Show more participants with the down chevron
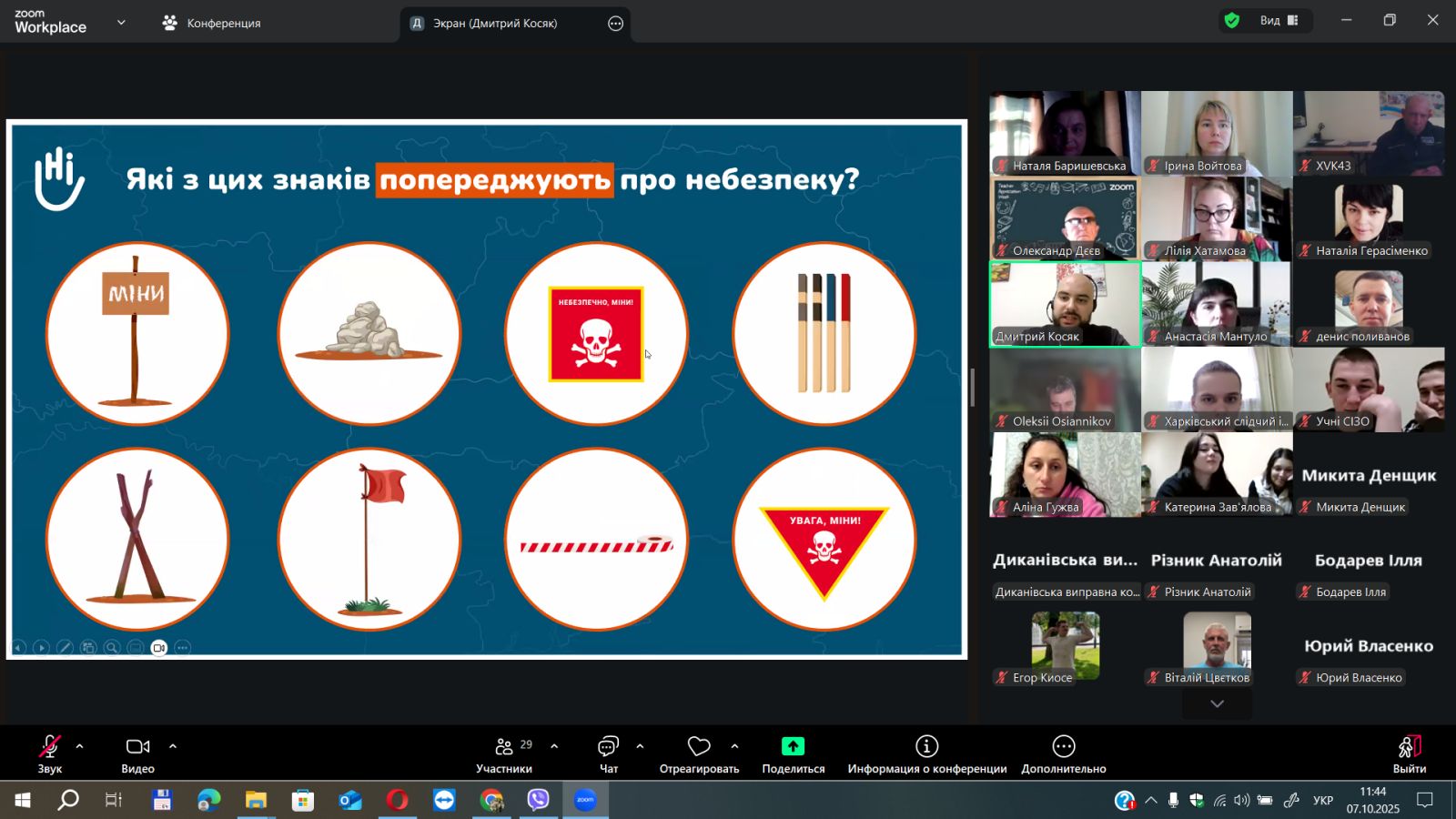The height and width of the screenshot is (819, 1456). pyautogui.click(x=1217, y=703)
